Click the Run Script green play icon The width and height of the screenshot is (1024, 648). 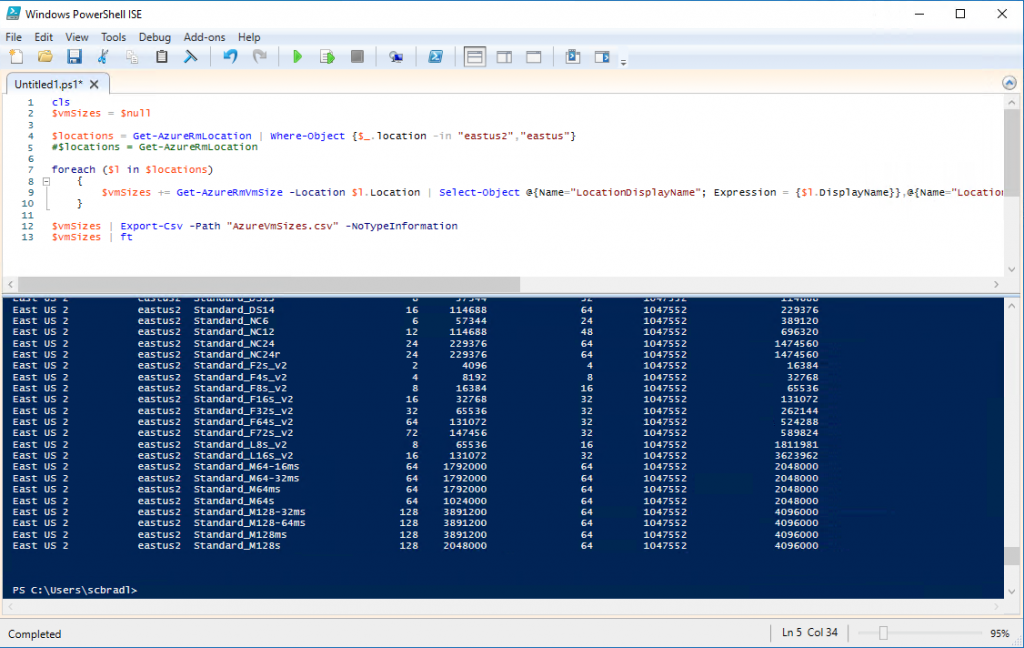click(x=297, y=57)
